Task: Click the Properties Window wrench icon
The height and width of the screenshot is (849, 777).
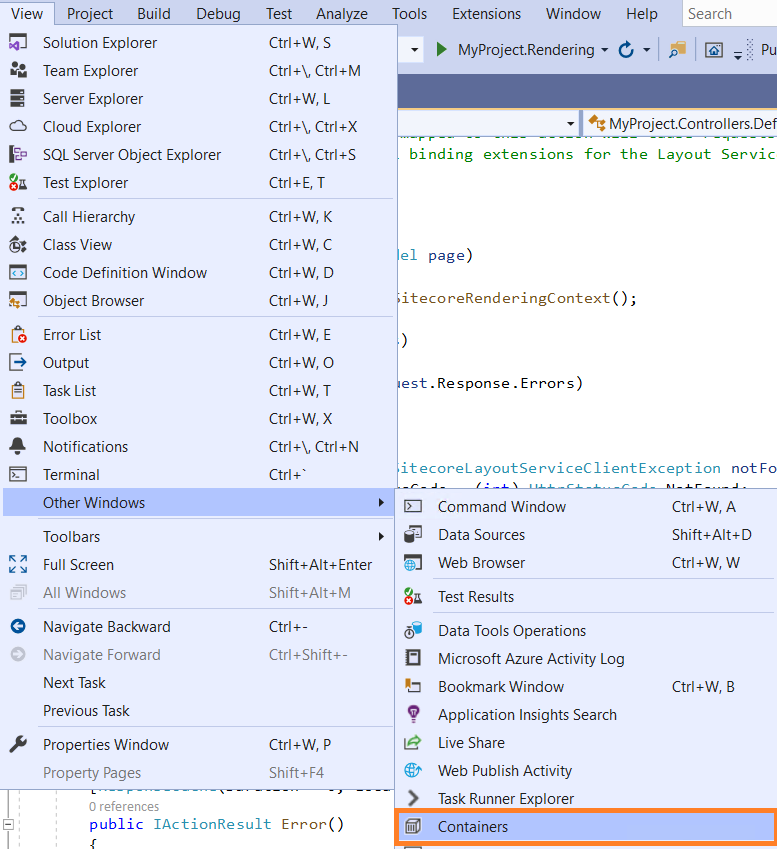Action: coord(18,744)
